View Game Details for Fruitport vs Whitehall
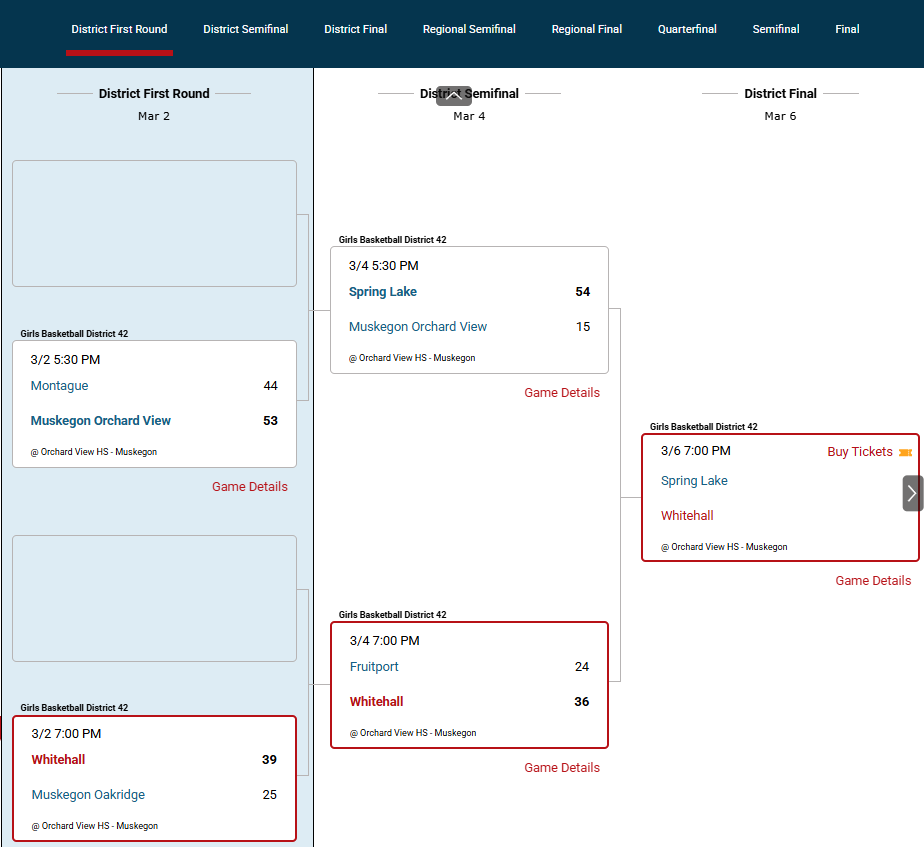The image size is (924, 847). click(x=562, y=768)
